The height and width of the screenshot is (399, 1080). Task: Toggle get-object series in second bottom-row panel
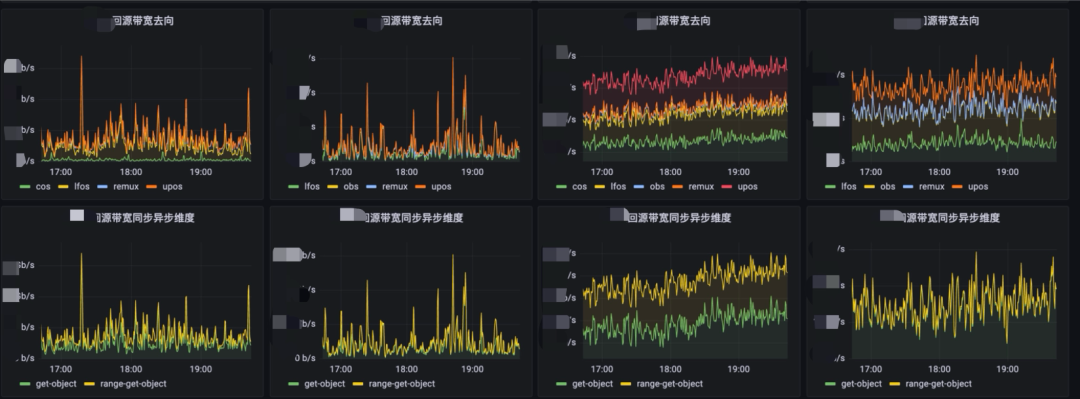[324, 384]
